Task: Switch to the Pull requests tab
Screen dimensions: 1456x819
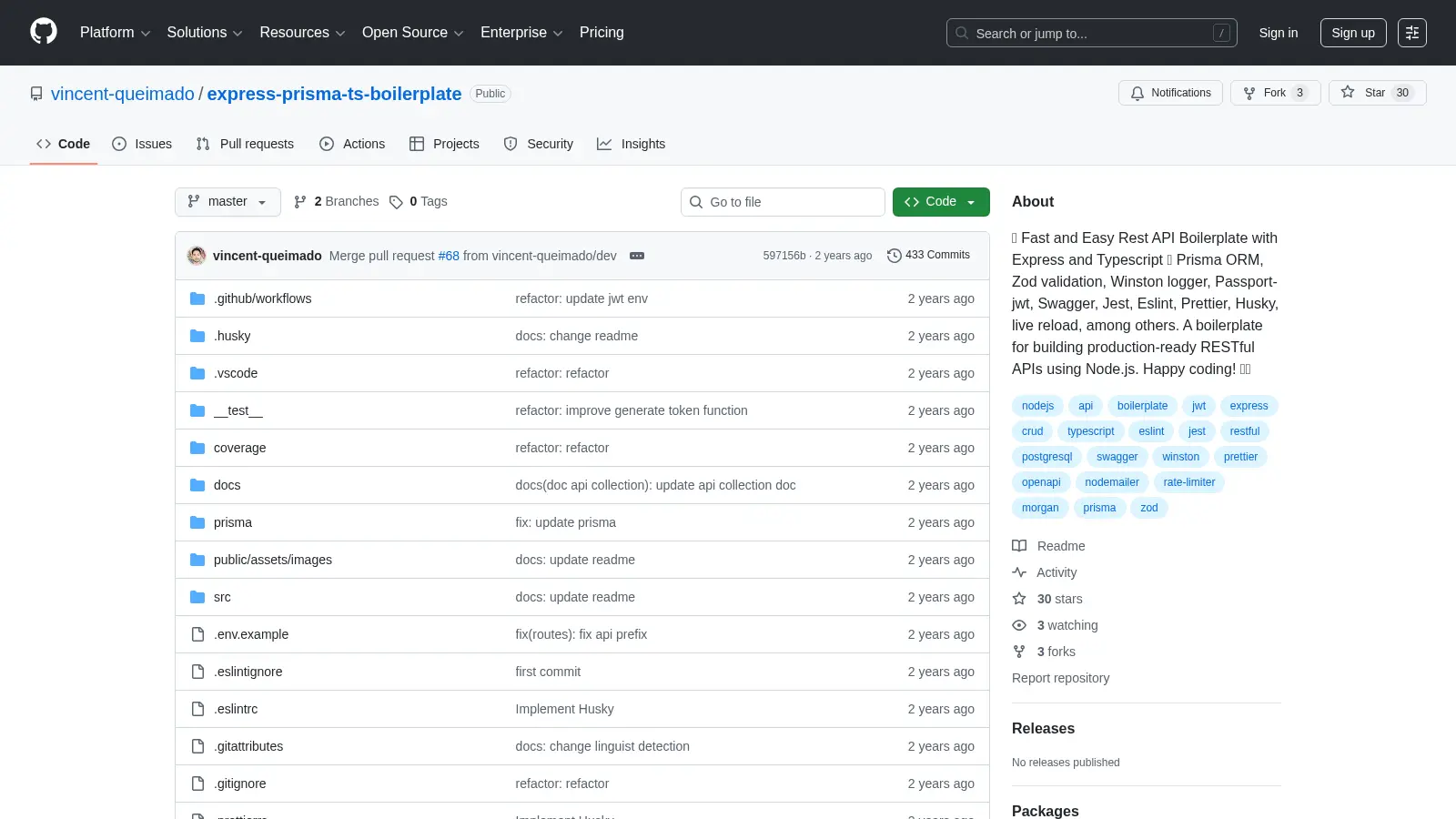Action: coord(245,144)
